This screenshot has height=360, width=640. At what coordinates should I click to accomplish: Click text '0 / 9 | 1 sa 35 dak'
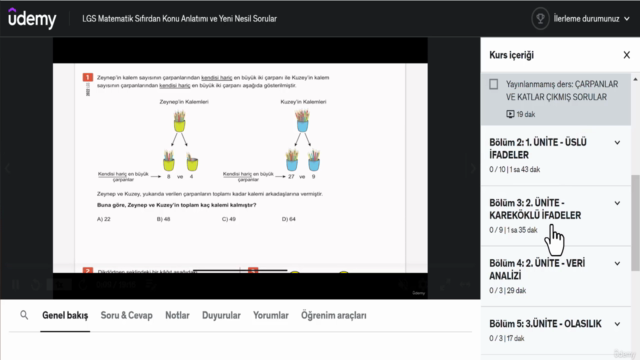tap(513, 230)
